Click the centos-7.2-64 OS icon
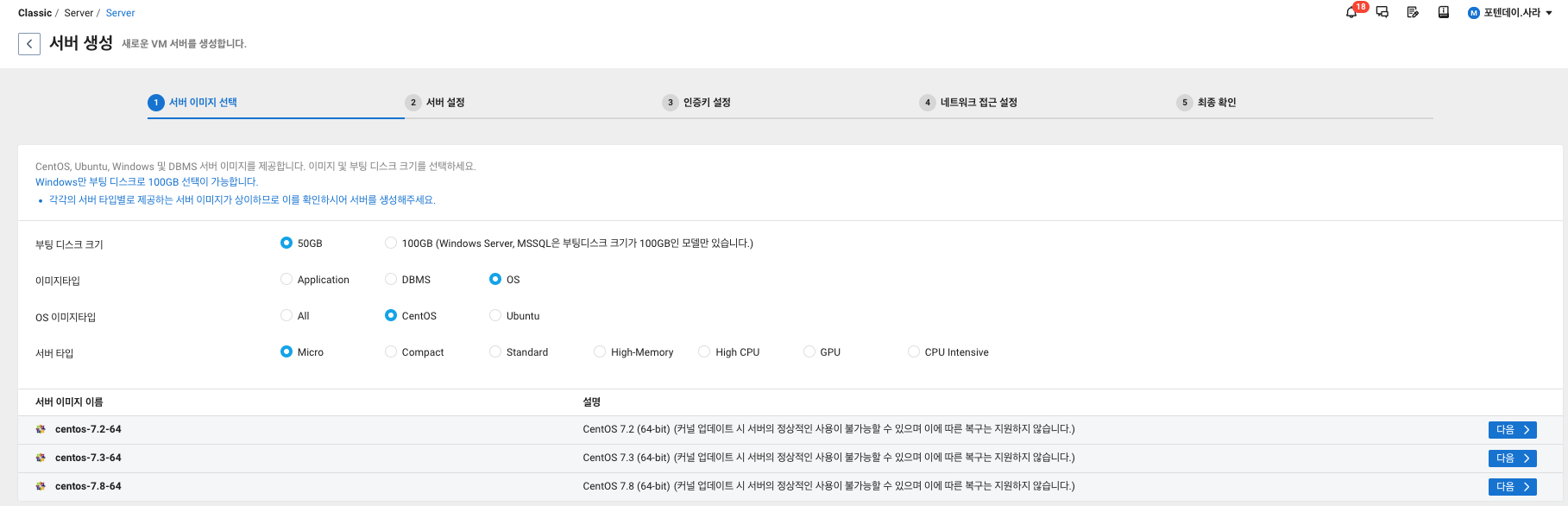This screenshot has width=1568, height=506. point(41,429)
